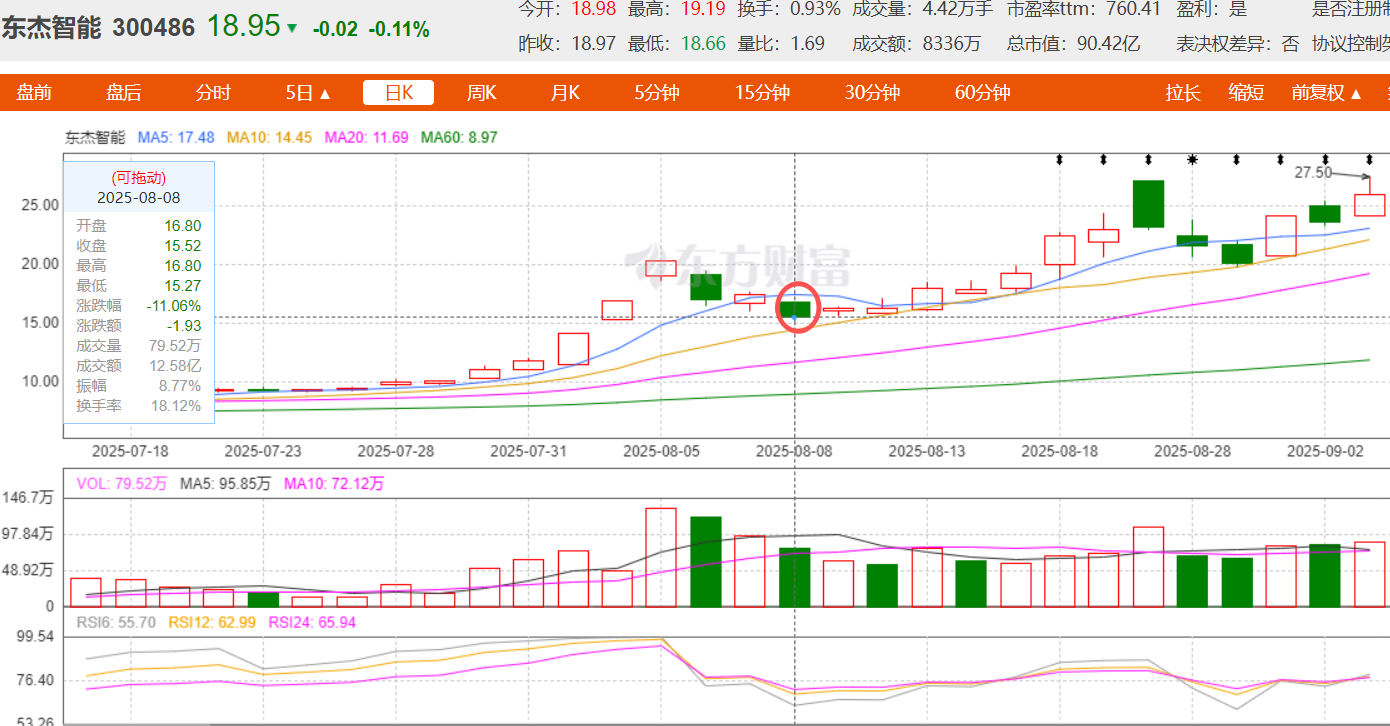The height and width of the screenshot is (726, 1390).
Task: Open the 分时 intraday chart tab
Action: coord(213,93)
